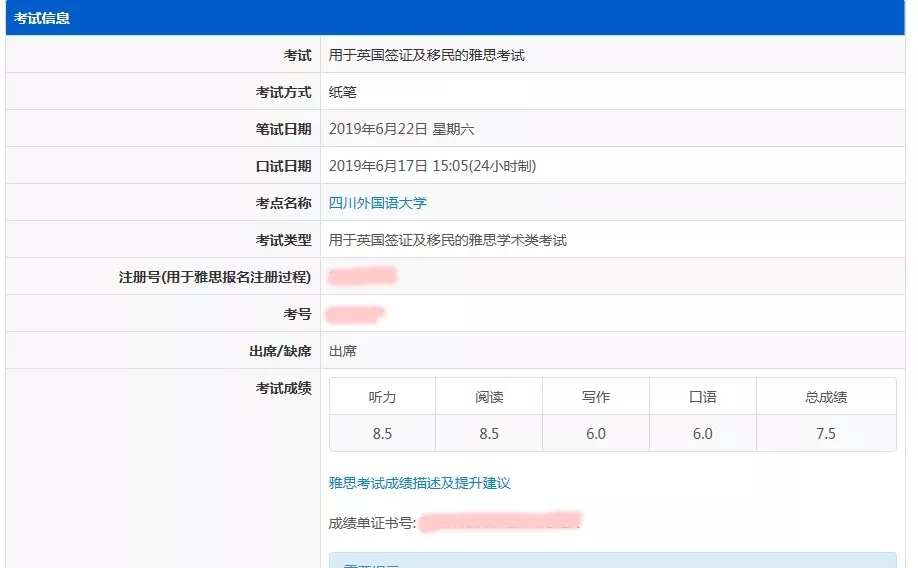Click the 总成绩 column header
This screenshot has height=568, width=918.
(826, 397)
